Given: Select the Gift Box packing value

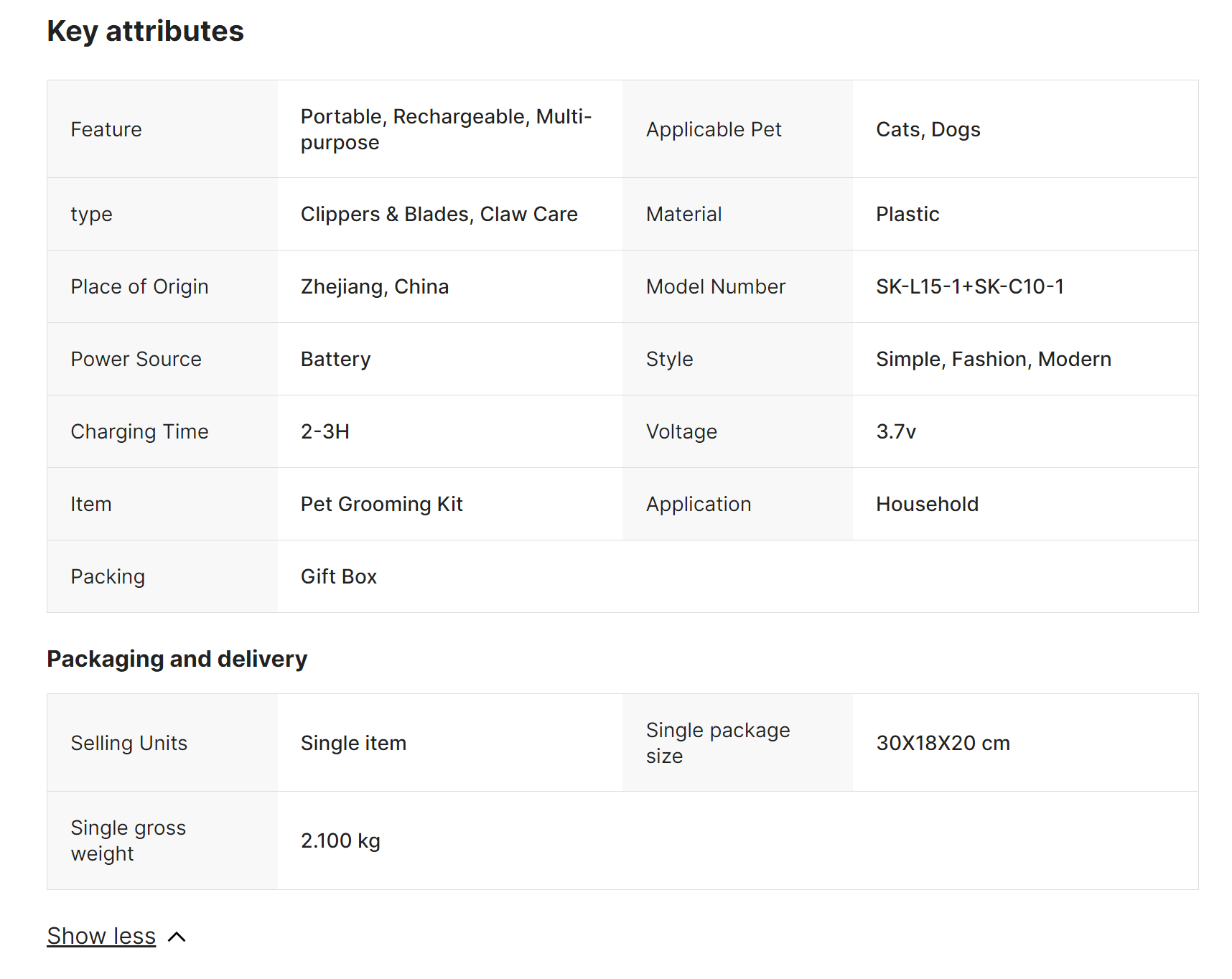Looking at the screenshot, I should 338,576.
